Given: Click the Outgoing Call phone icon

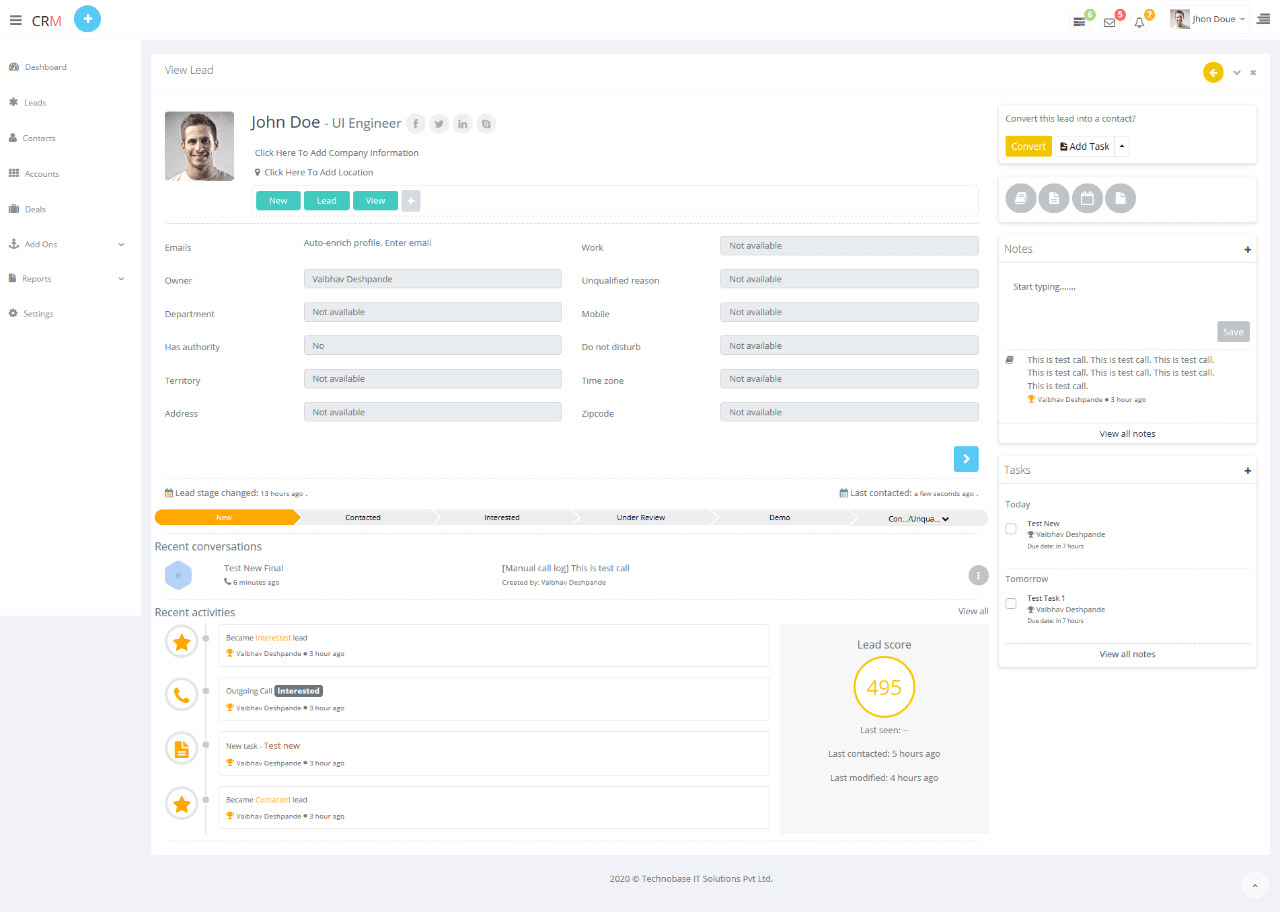Looking at the screenshot, I should tap(182, 694).
